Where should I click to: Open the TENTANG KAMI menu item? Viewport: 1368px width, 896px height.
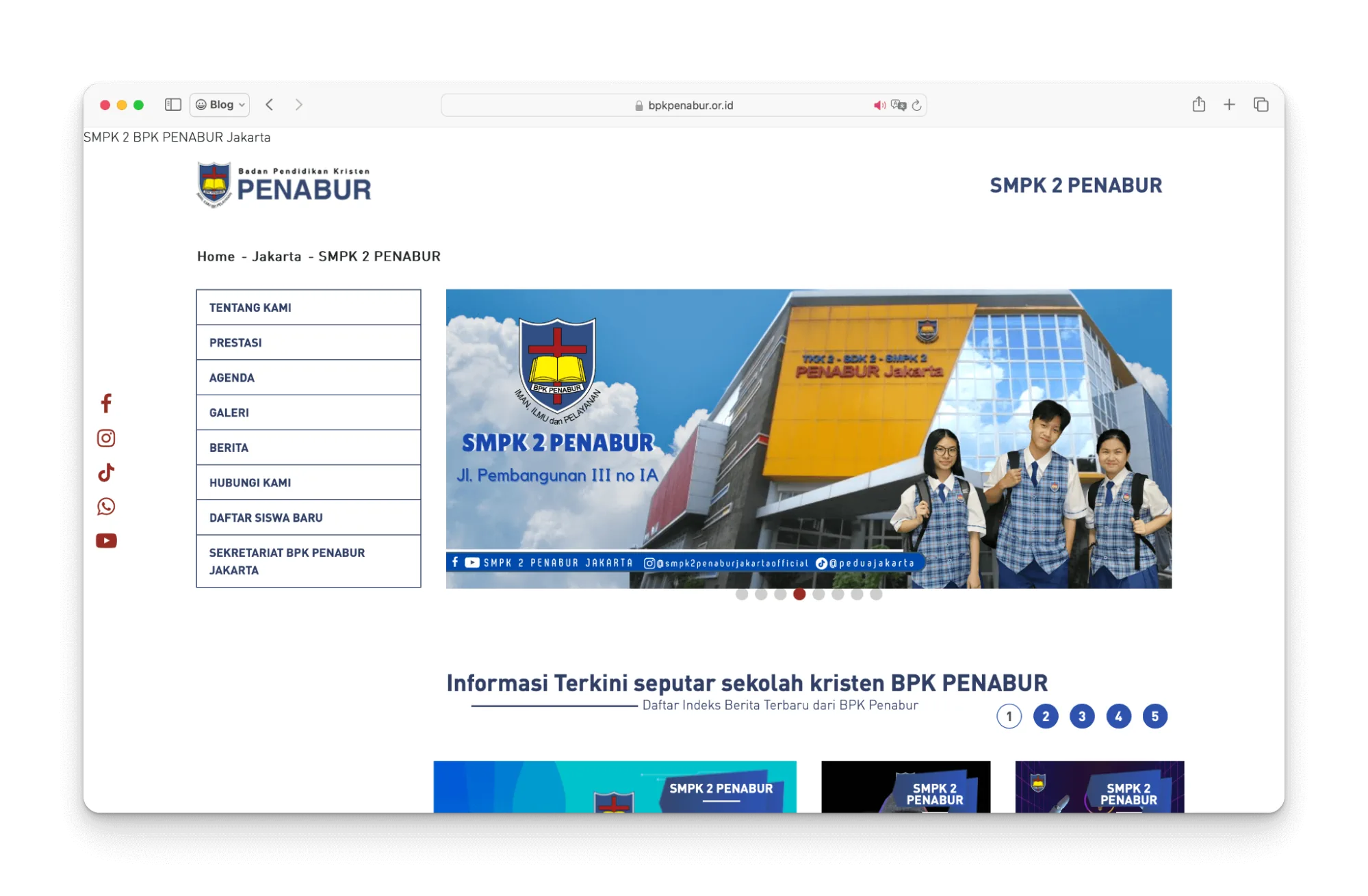309,308
